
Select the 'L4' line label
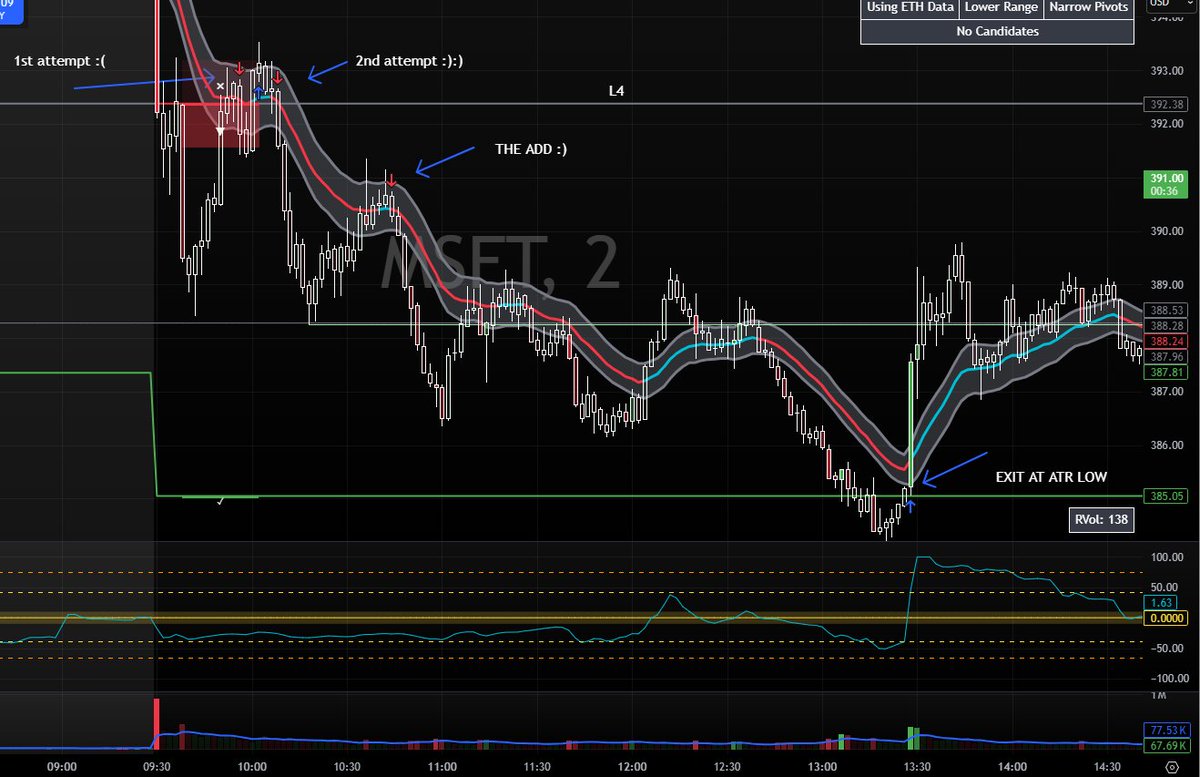tap(617, 91)
